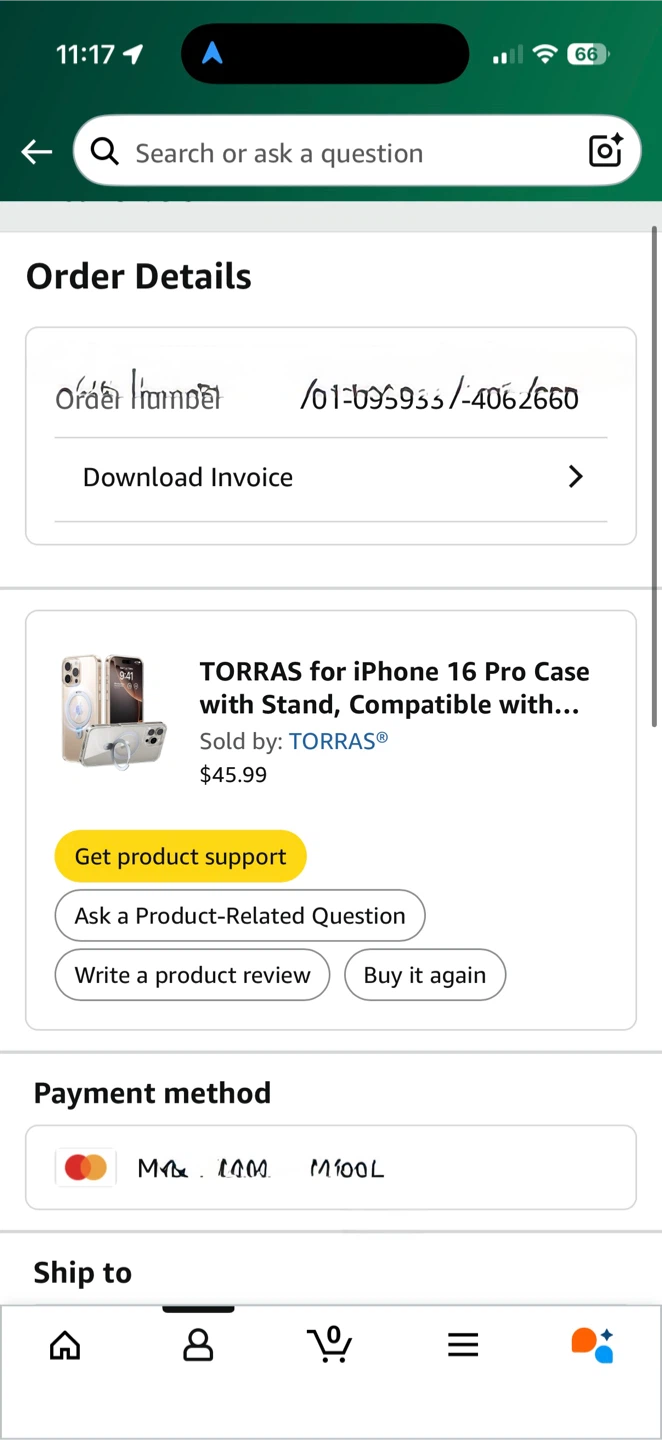Screen dimensions: 662x1440
Task: Tap the back arrow icon
Action: point(37,152)
